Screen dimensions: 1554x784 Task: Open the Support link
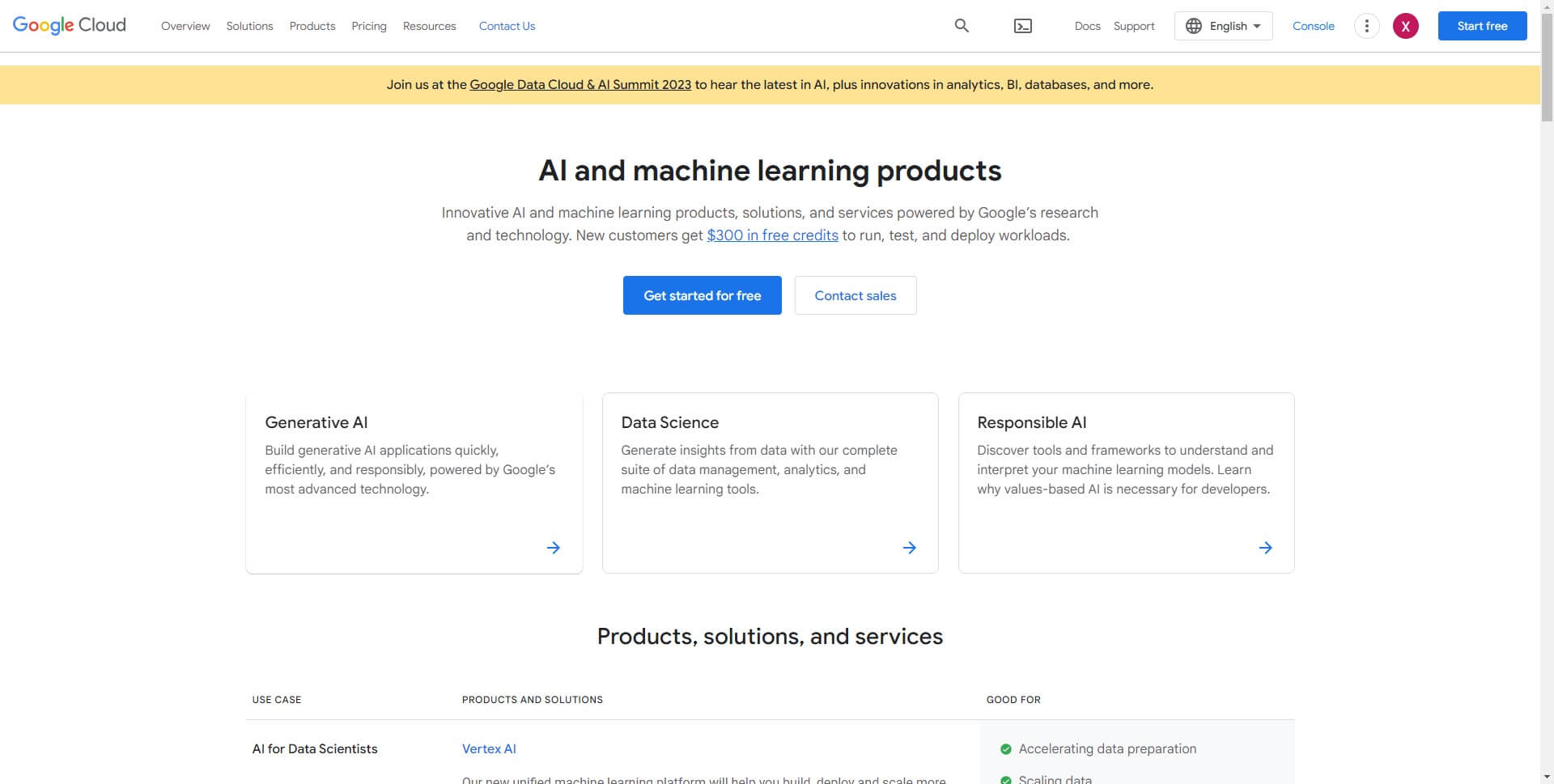1134,26
